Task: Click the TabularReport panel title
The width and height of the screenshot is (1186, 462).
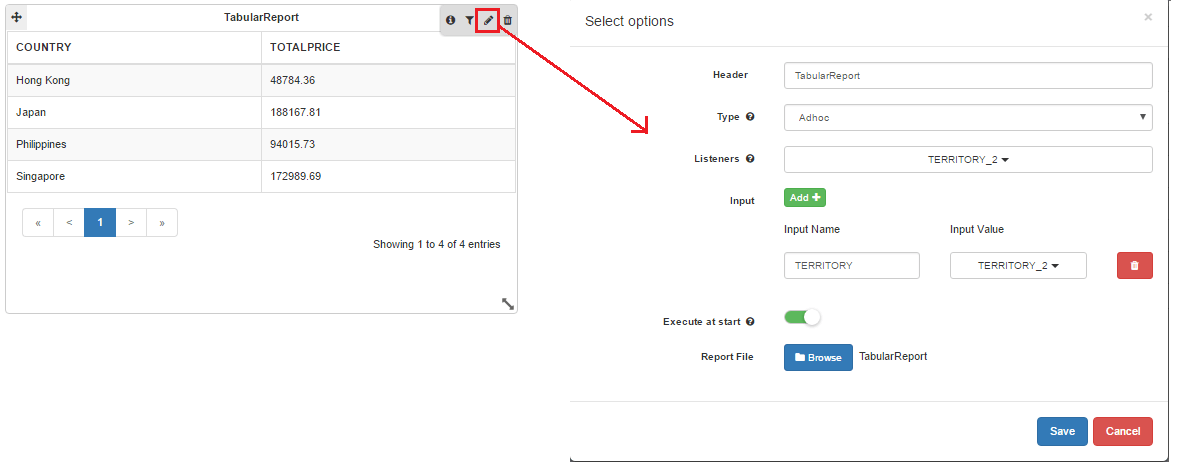Action: [261, 17]
